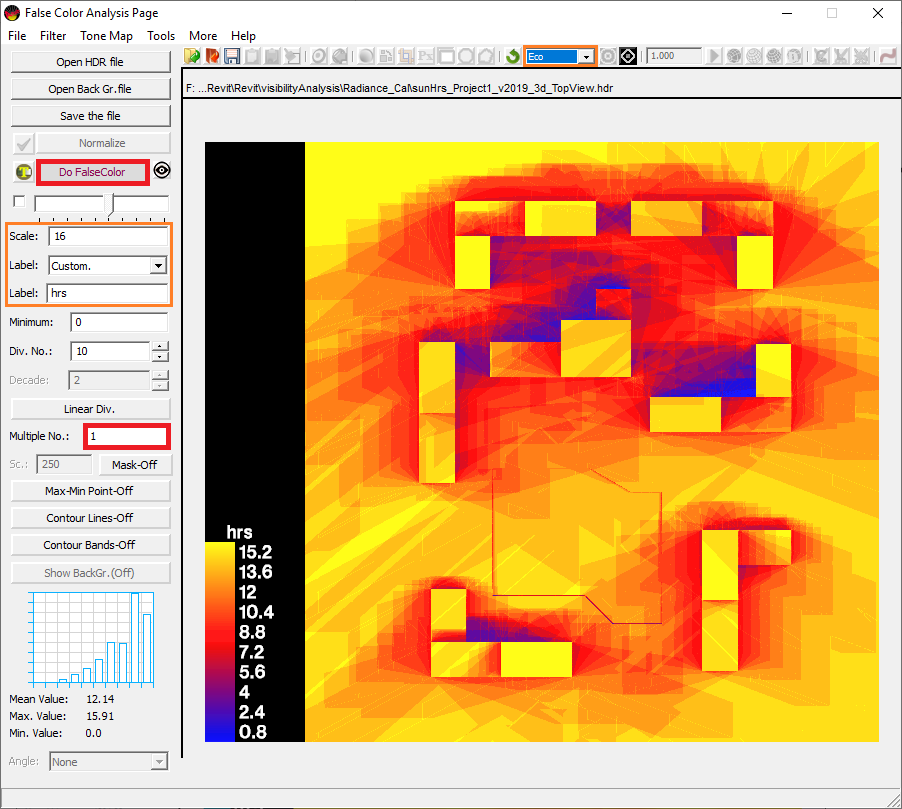This screenshot has height=809, width=902.
Task: Open the Help menu
Action: coord(243,36)
